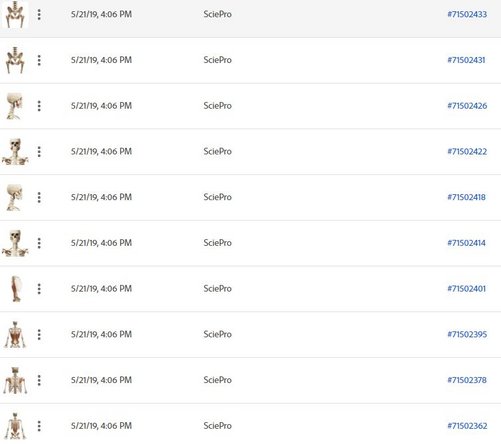This screenshot has height=444, width=501.
Task: Select the pelvis thumbnail in the #71502433 row
Action: point(15,14)
